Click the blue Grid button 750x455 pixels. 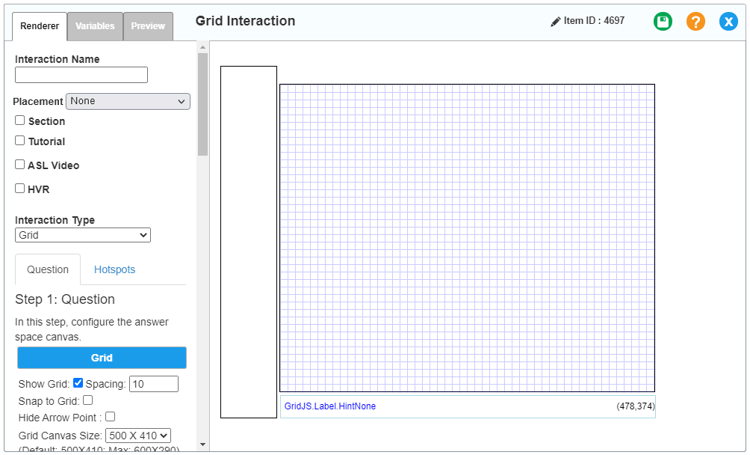(x=102, y=358)
